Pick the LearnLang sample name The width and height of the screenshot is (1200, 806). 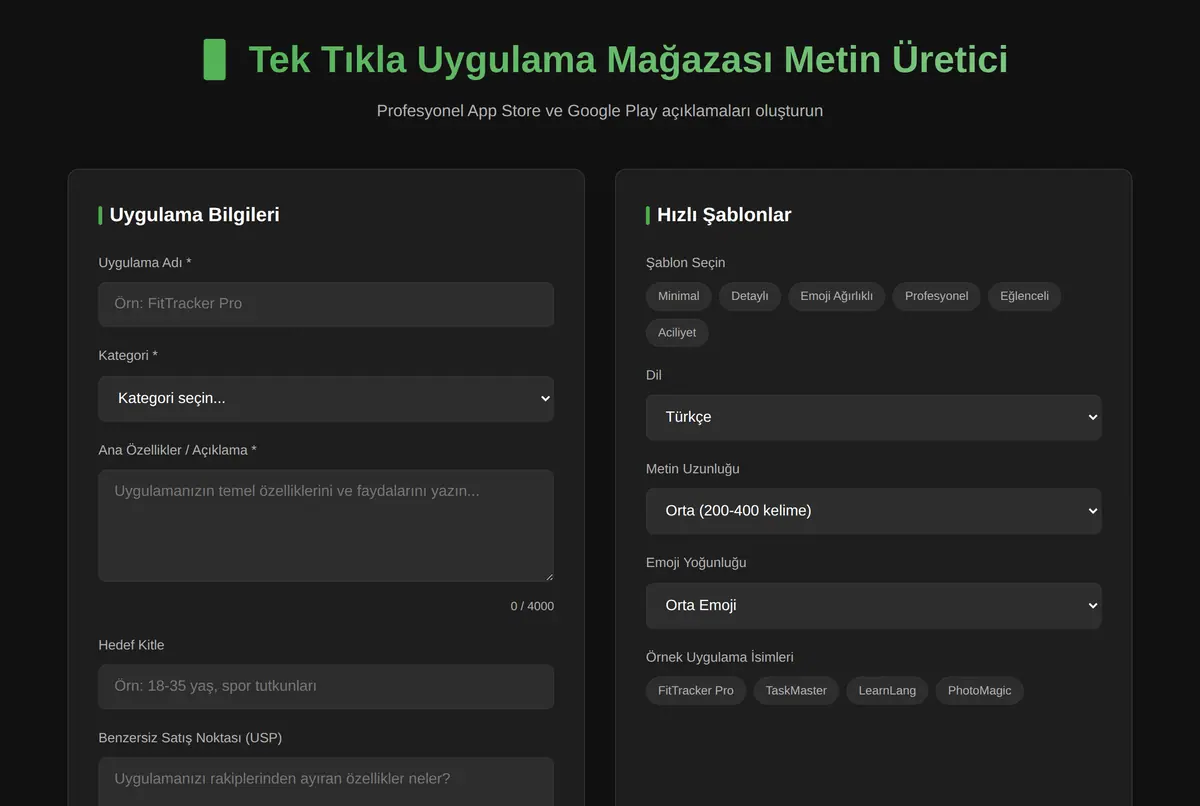point(887,691)
